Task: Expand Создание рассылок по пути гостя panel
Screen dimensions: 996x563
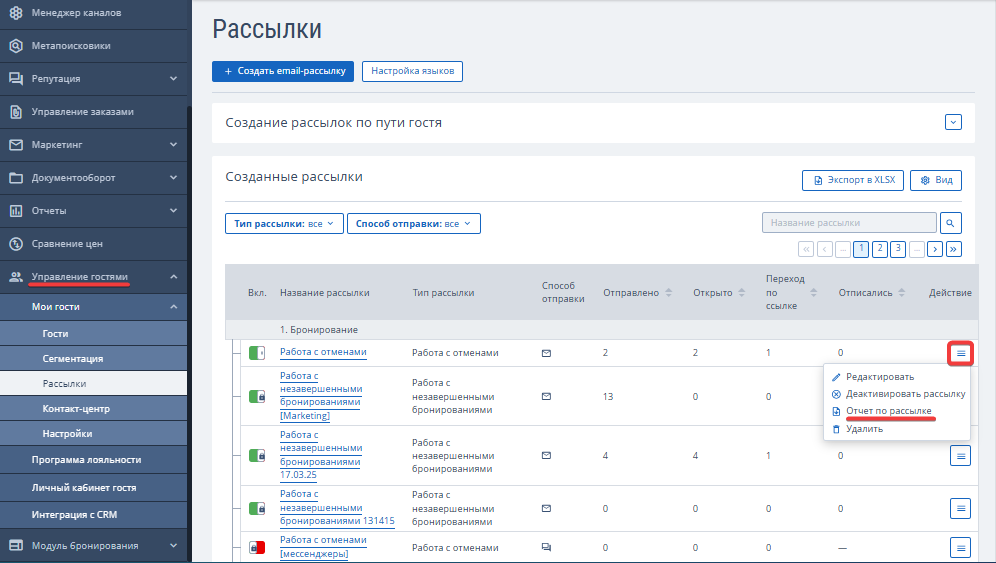Action: pyautogui.click(x=953, y=122)
